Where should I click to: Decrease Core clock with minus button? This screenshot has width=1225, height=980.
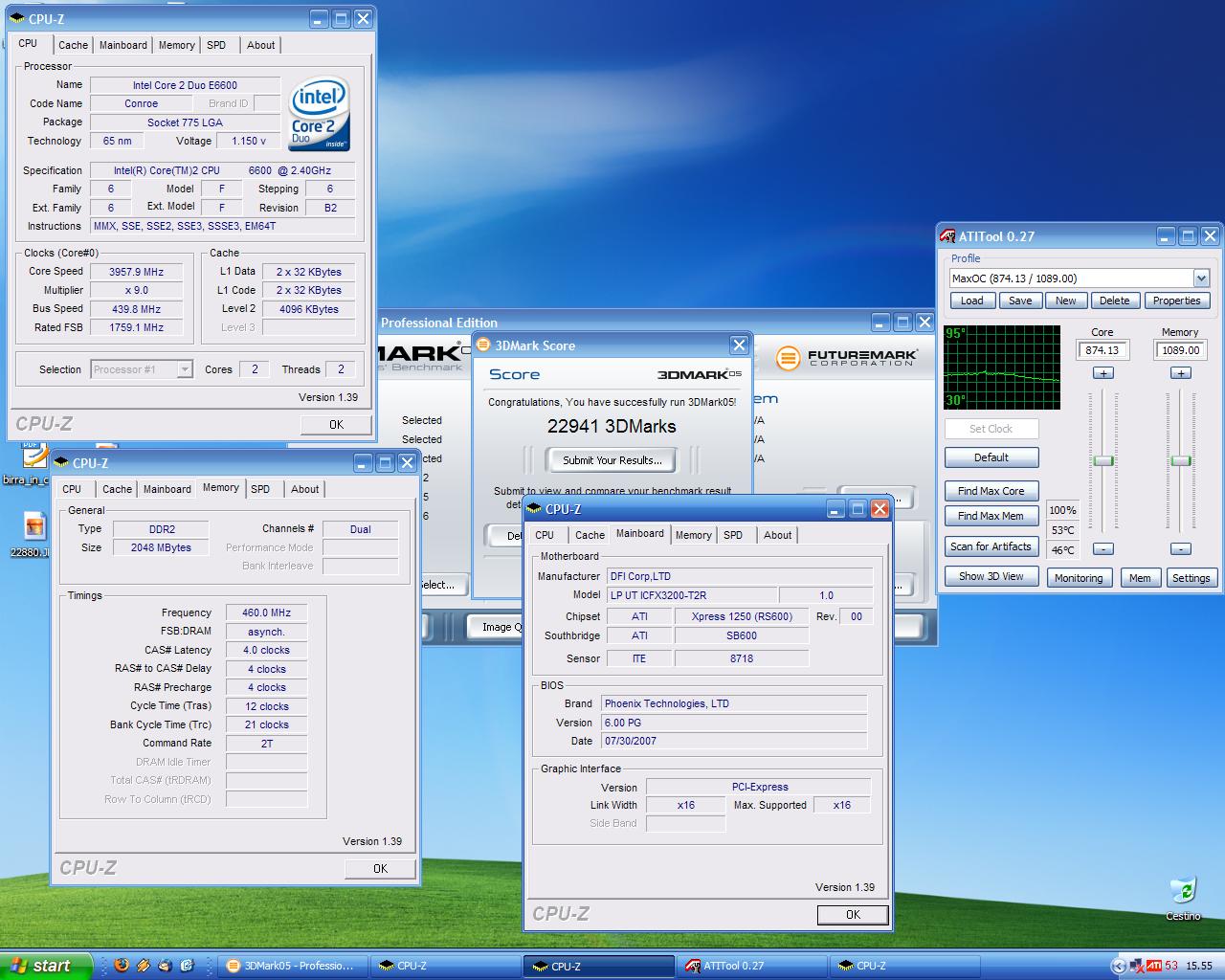point(1102,549)
